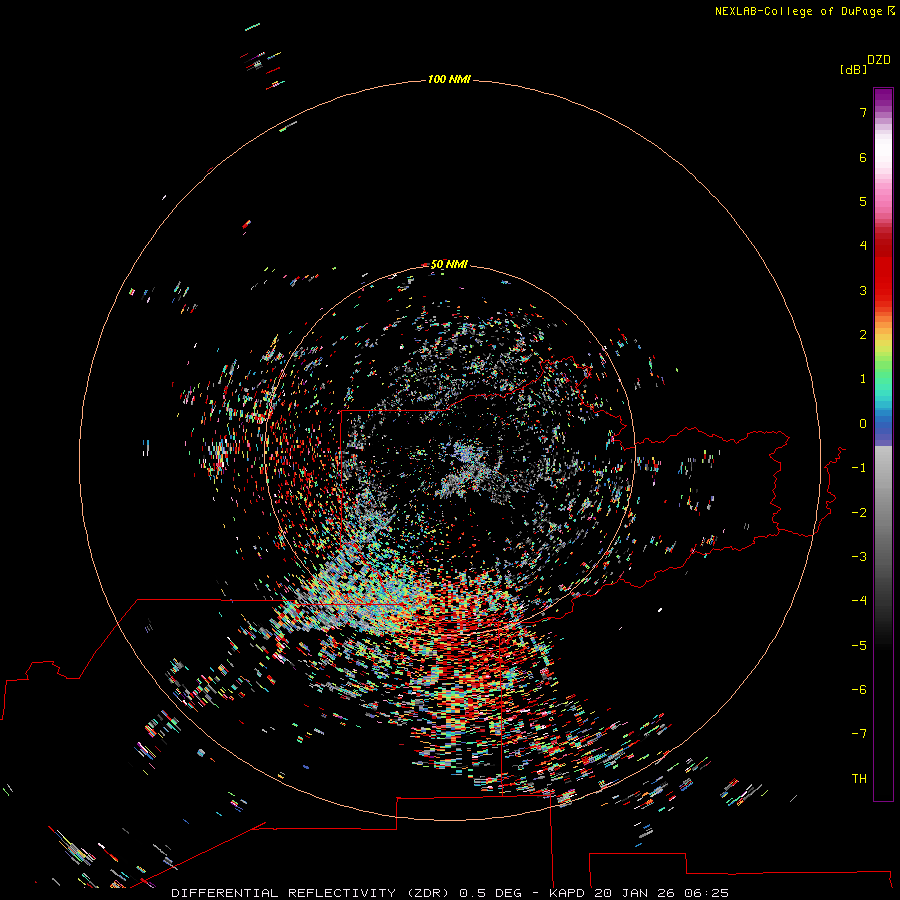
Task: Click the Differential Reflectivity caption at bottom
Action: (450, 893)
